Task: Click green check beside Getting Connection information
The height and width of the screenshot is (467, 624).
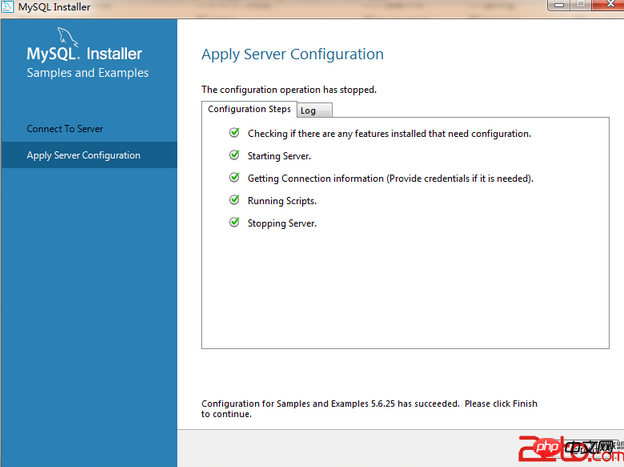Action: (234, 177)
